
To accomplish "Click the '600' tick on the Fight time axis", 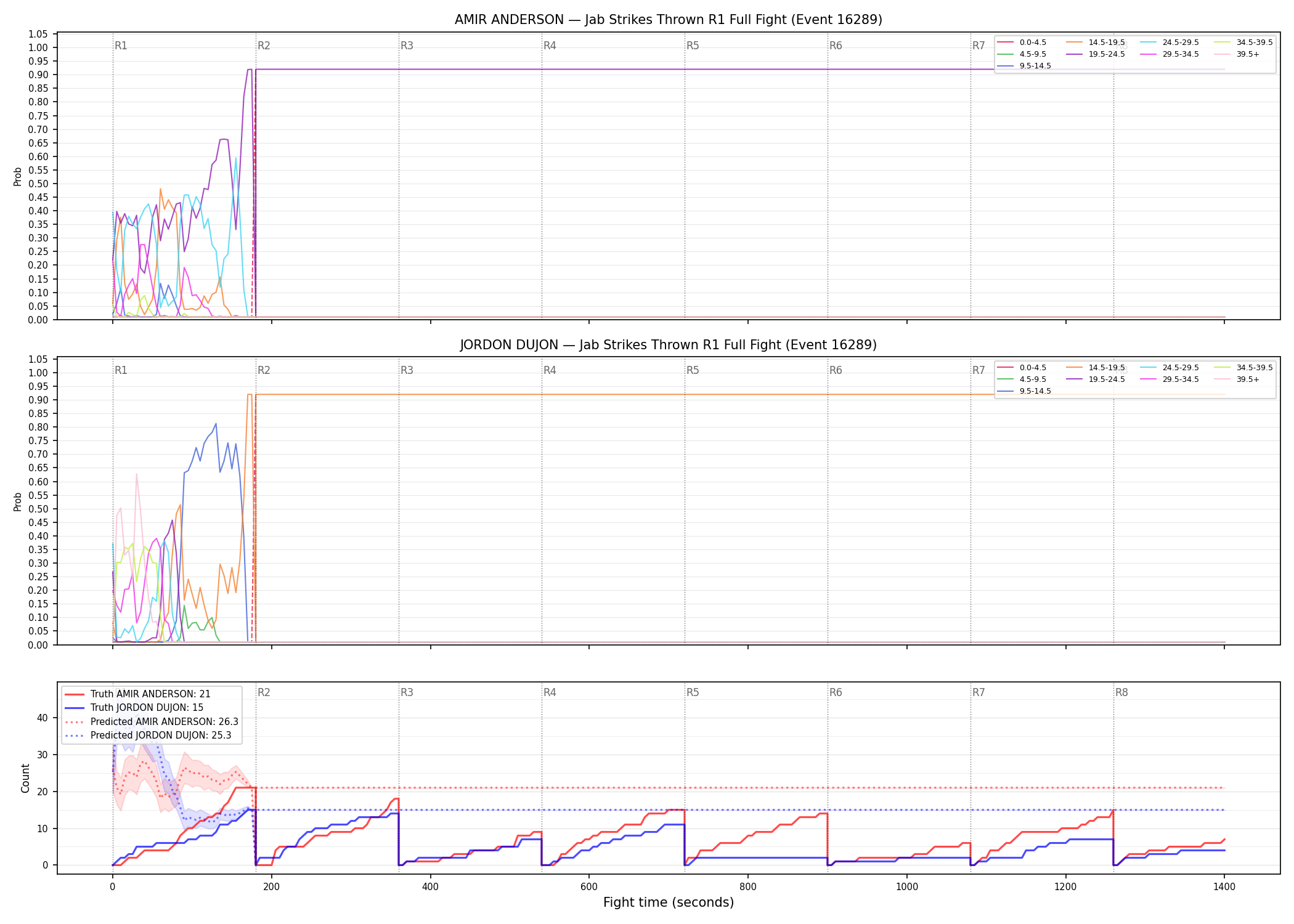I will pyautogui.click(x=589, y=887).
